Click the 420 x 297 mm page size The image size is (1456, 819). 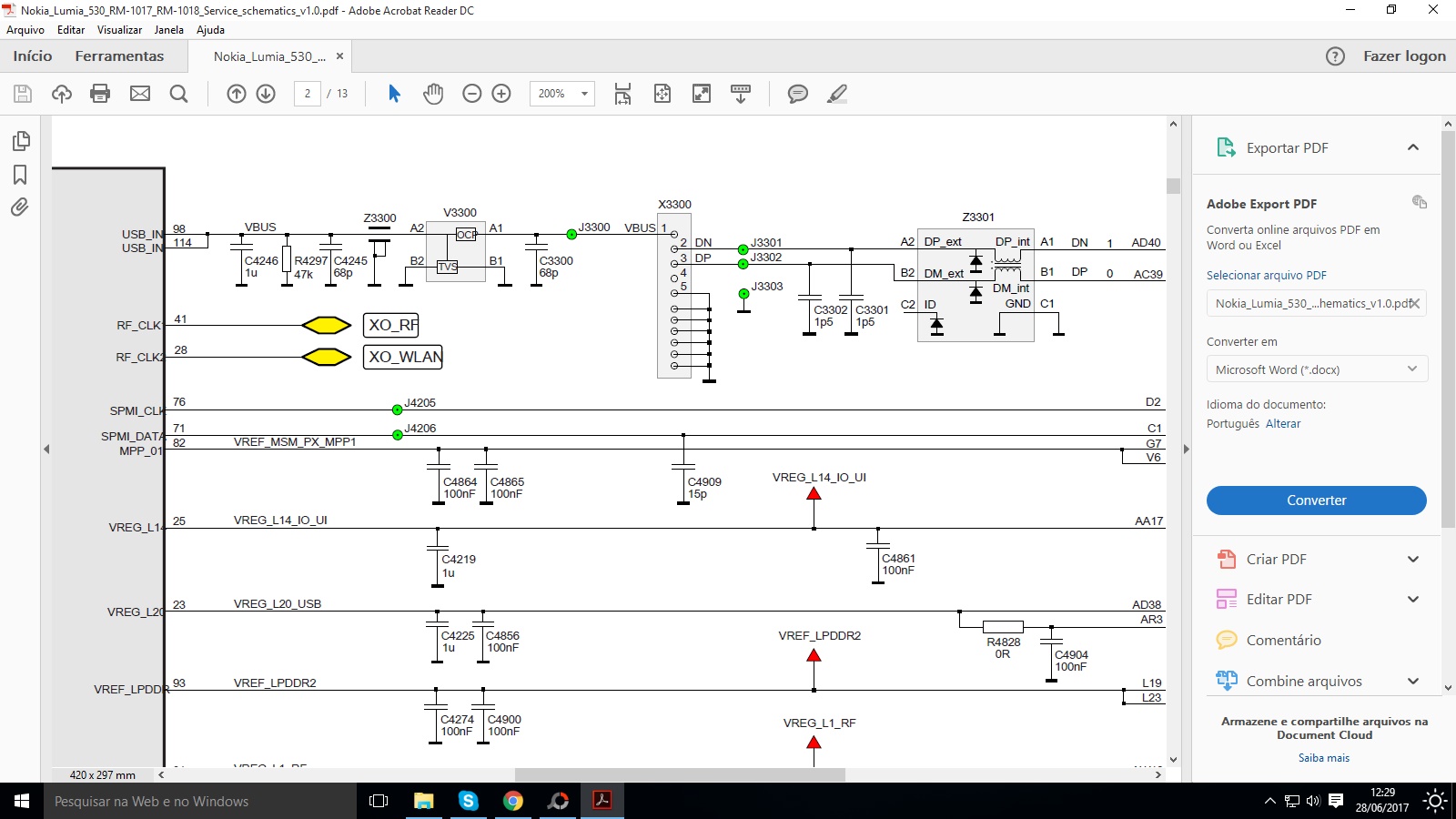click(103, 775)
